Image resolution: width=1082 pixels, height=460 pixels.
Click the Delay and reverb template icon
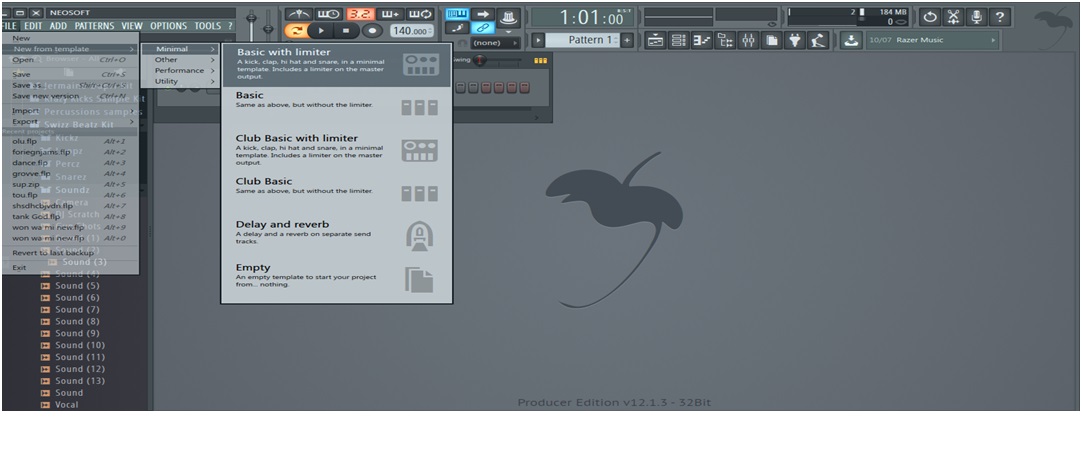click(419, 237)
